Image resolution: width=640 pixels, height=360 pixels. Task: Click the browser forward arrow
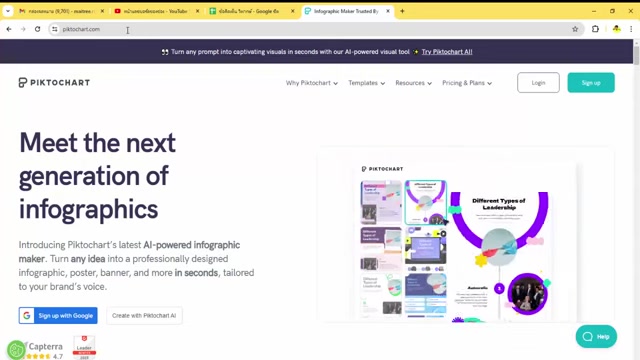[23, 29]
